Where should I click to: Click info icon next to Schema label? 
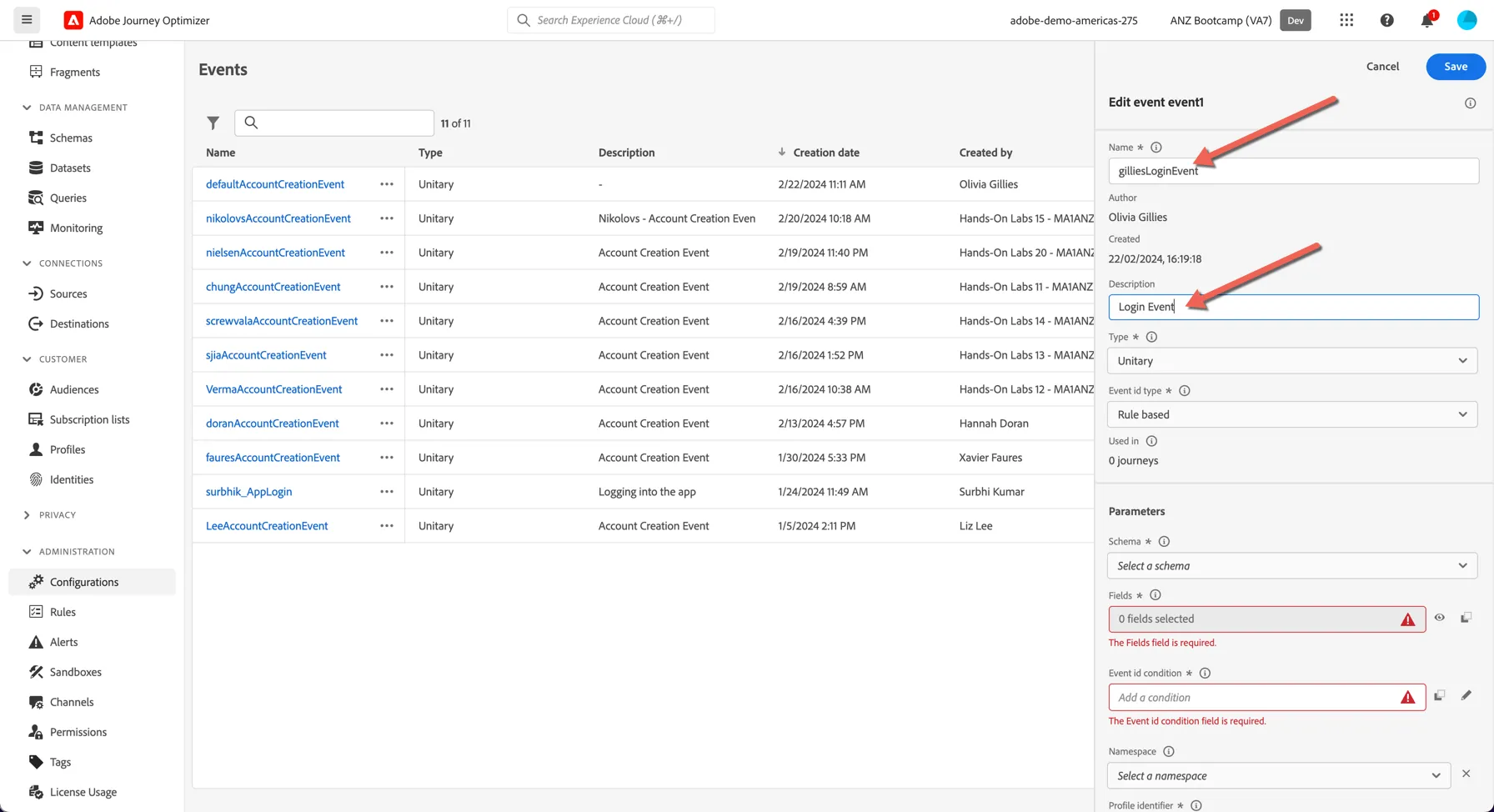click(x=1165, y=542)
